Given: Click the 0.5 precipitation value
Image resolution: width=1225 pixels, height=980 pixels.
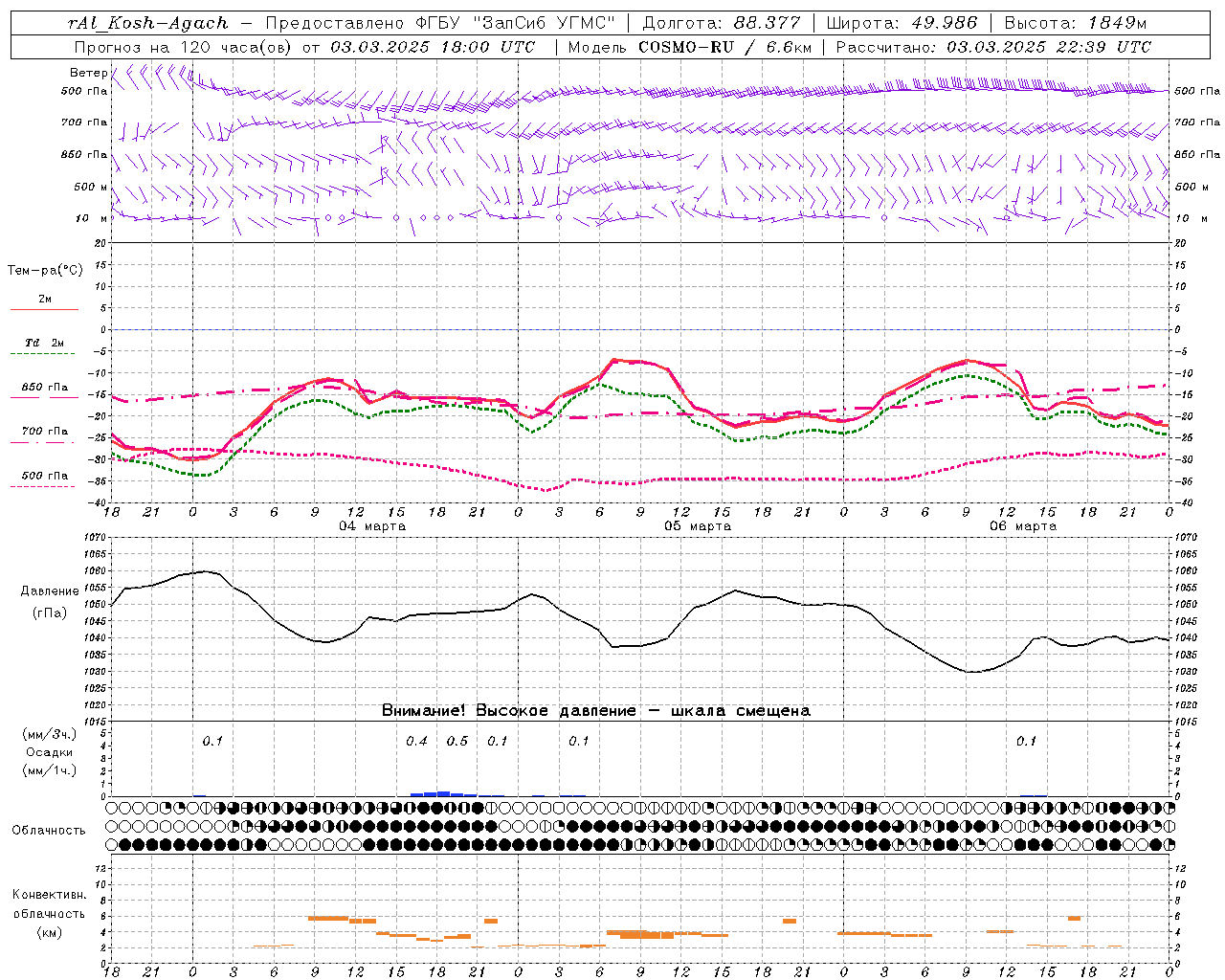Looking at the screenshot, I should click(457, 741).
